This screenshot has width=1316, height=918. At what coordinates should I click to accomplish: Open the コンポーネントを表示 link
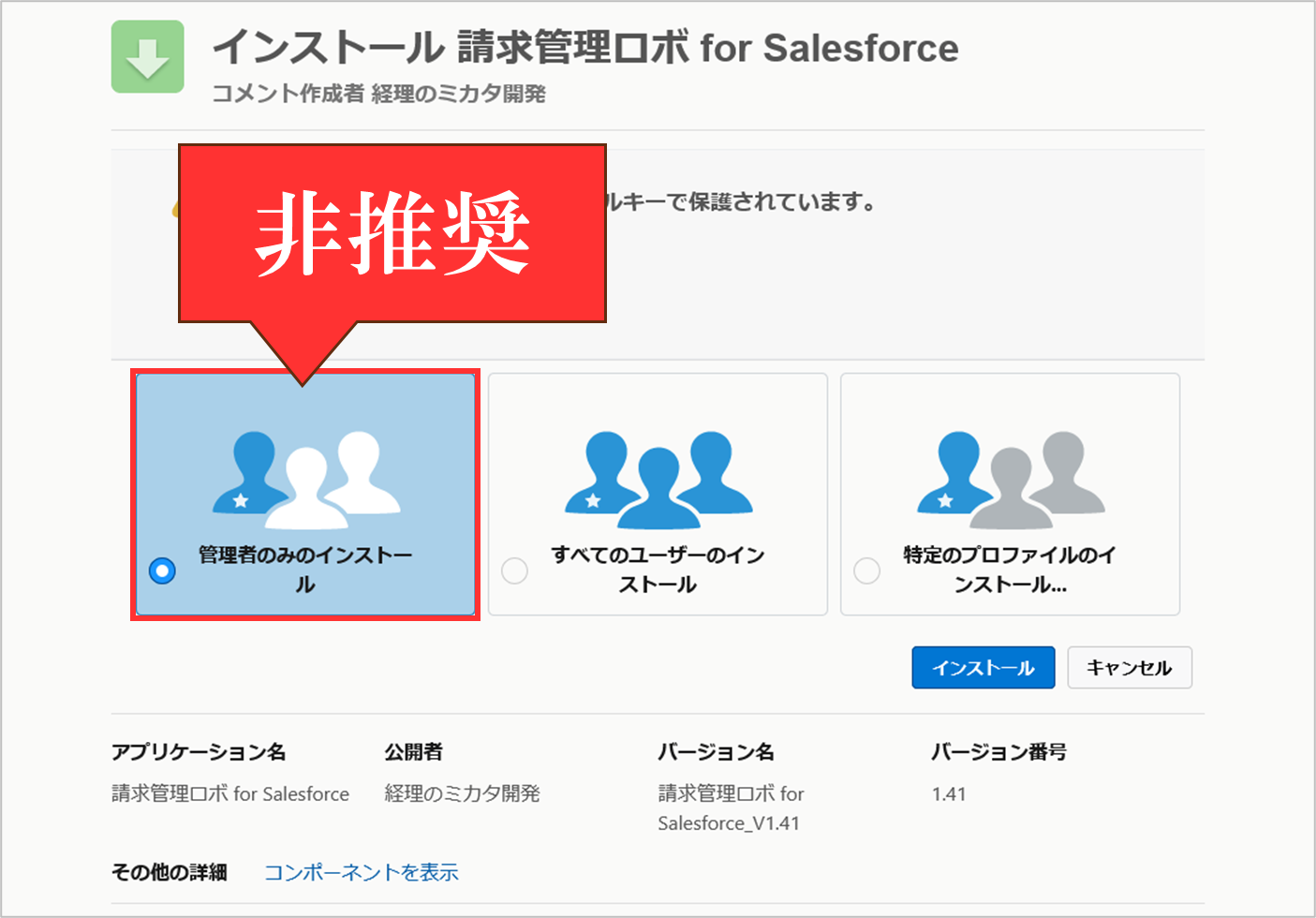362,872
